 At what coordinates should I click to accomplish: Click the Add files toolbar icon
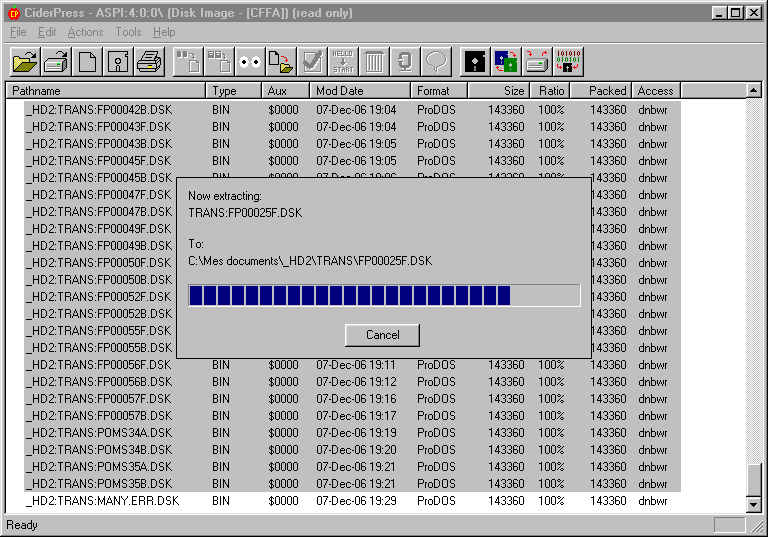189,62
